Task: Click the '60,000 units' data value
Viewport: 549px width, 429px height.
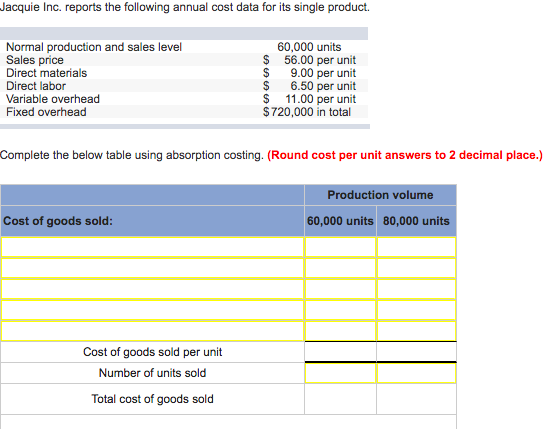Action: coord(309,47)
